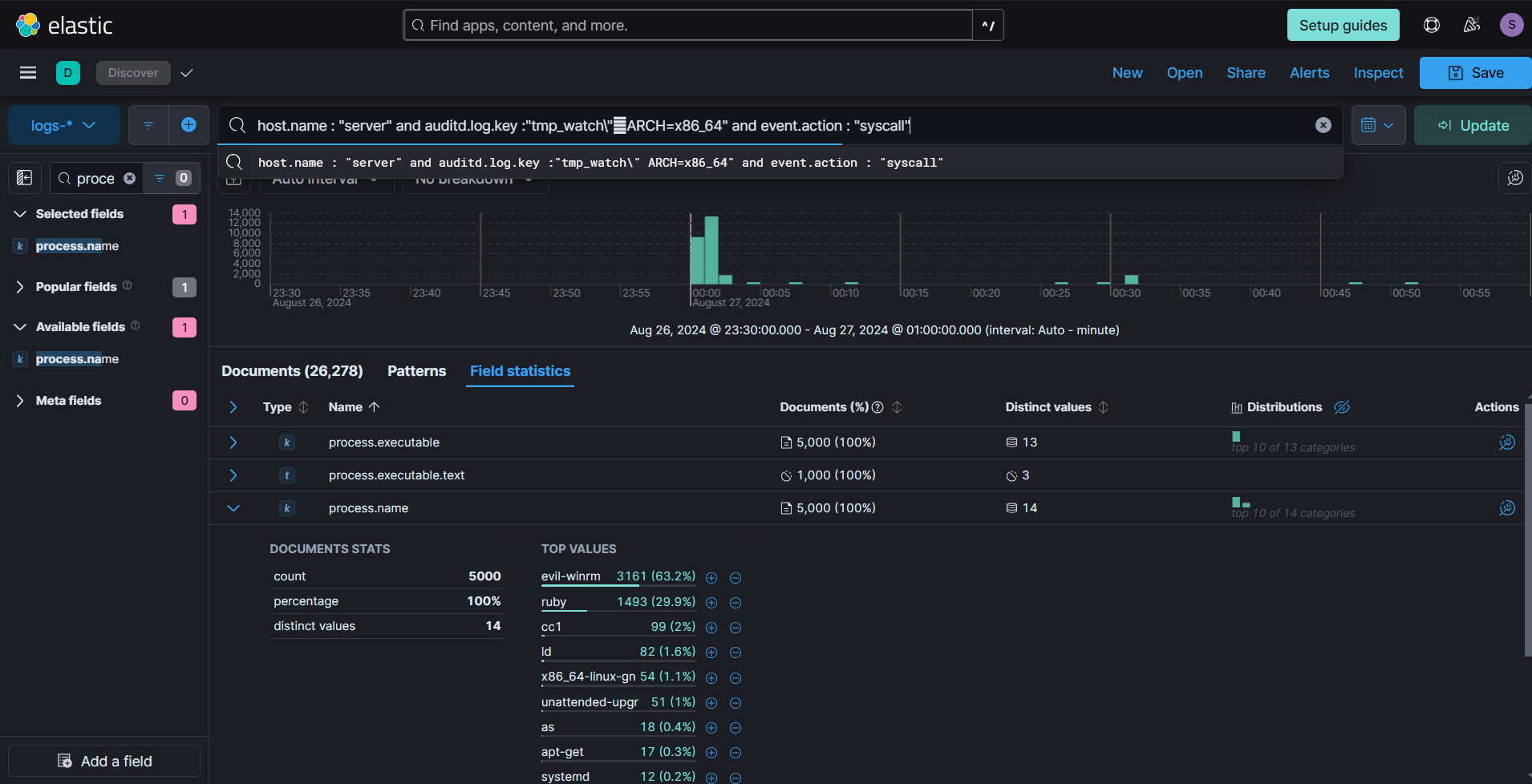This screenshot has height=784, width=1532.
Task: Collapse the Available fields section
Action: [x=21, y=327]
